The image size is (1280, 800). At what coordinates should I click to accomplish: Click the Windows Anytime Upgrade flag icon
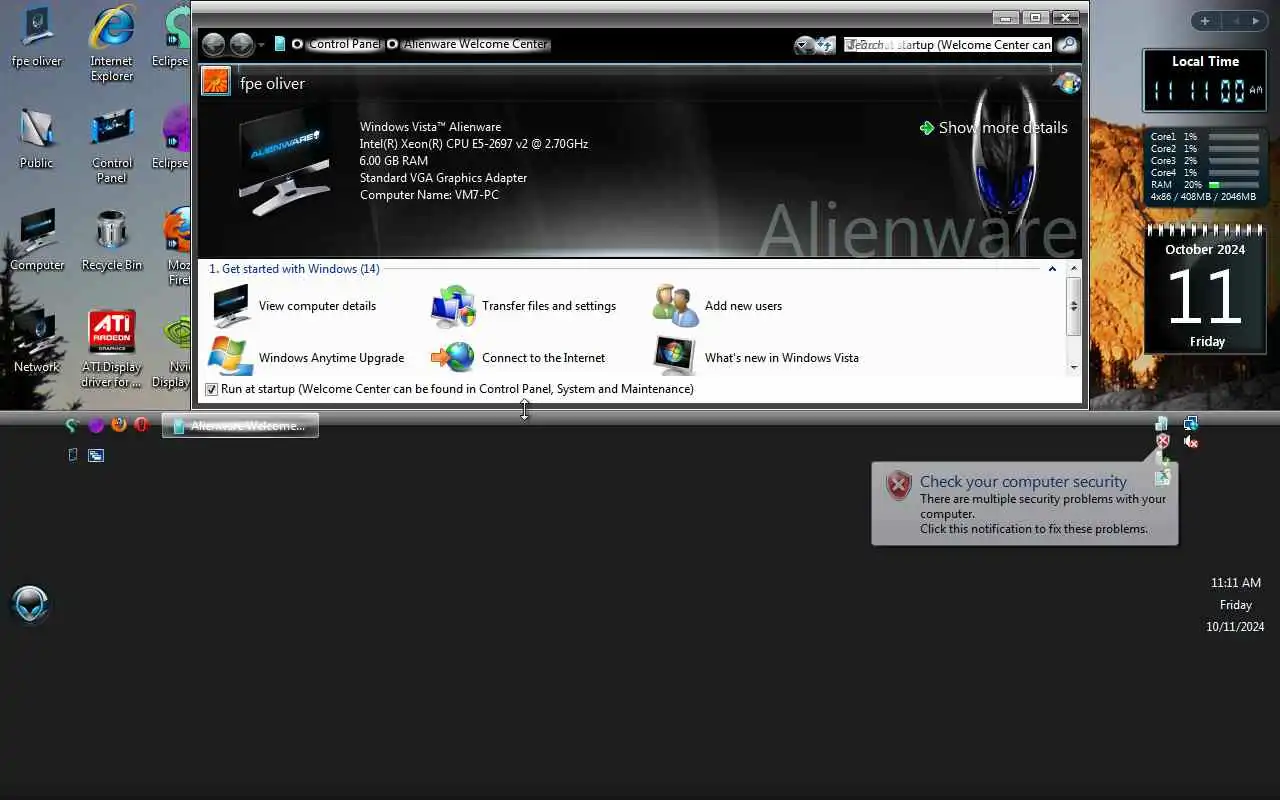pyautogui.click(x=231, y=357)
